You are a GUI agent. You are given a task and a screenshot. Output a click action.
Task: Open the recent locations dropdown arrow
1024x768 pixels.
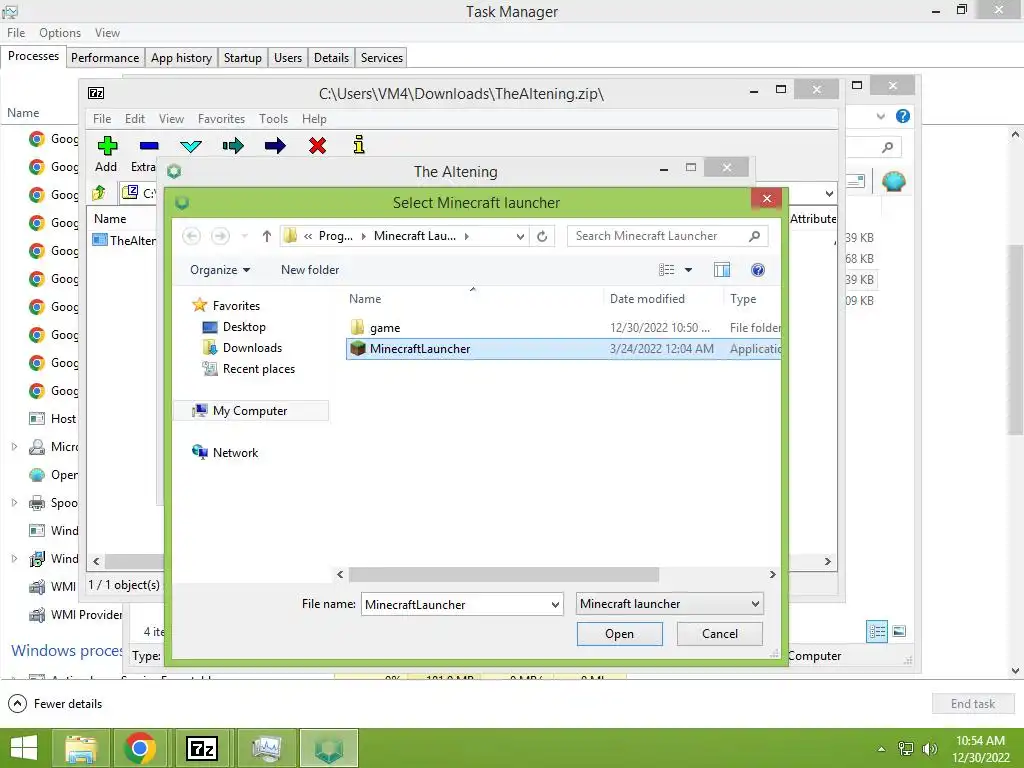244,236
